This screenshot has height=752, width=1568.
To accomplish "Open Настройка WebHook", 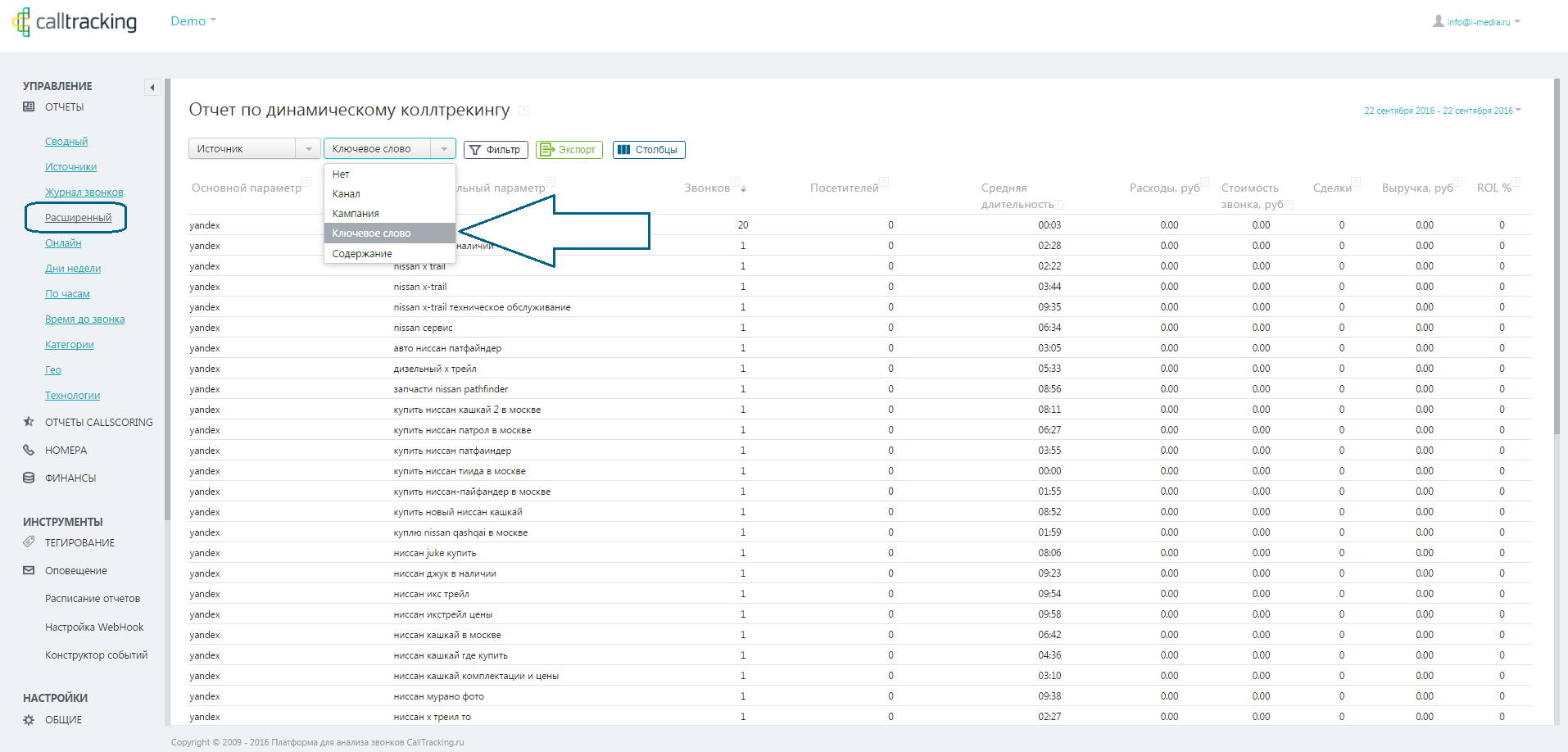I will point(94,627).
